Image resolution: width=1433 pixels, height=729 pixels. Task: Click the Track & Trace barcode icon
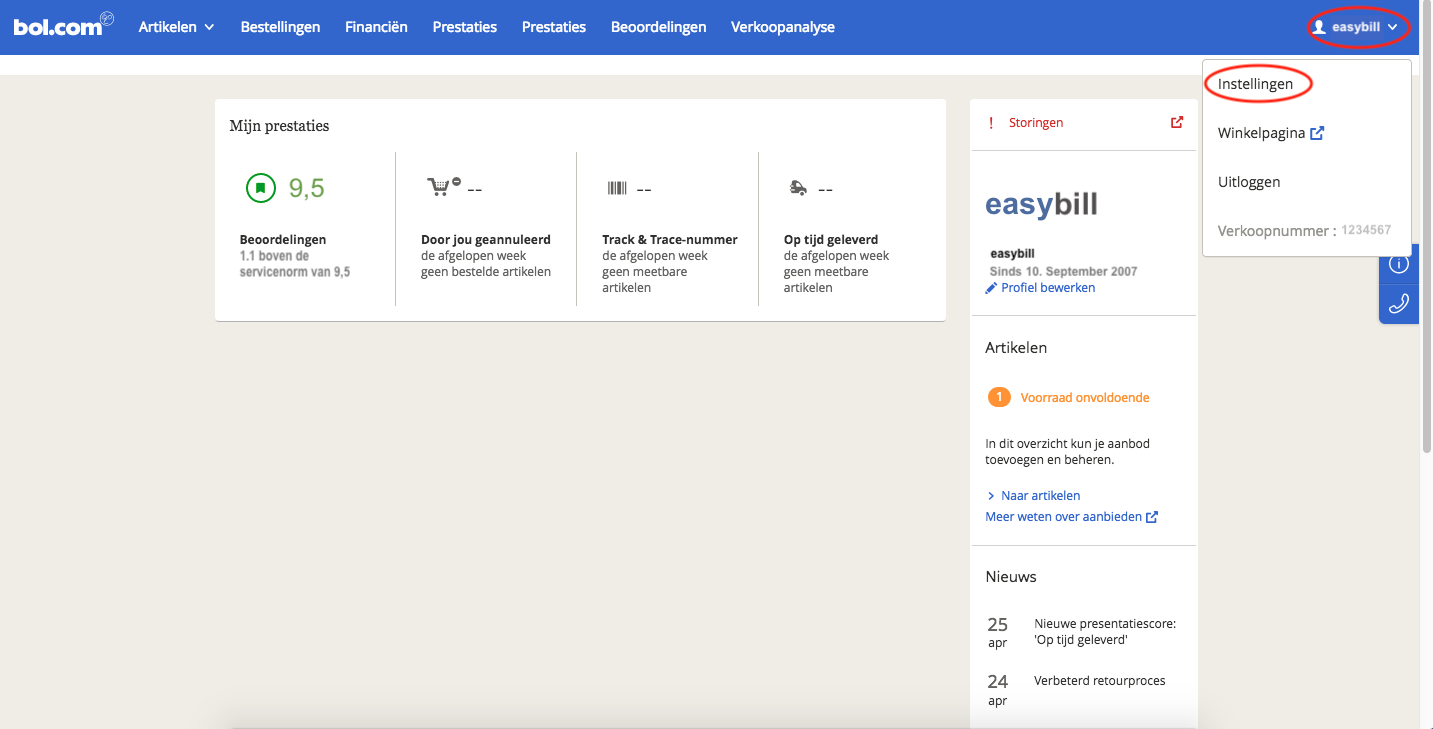[617, 188]
